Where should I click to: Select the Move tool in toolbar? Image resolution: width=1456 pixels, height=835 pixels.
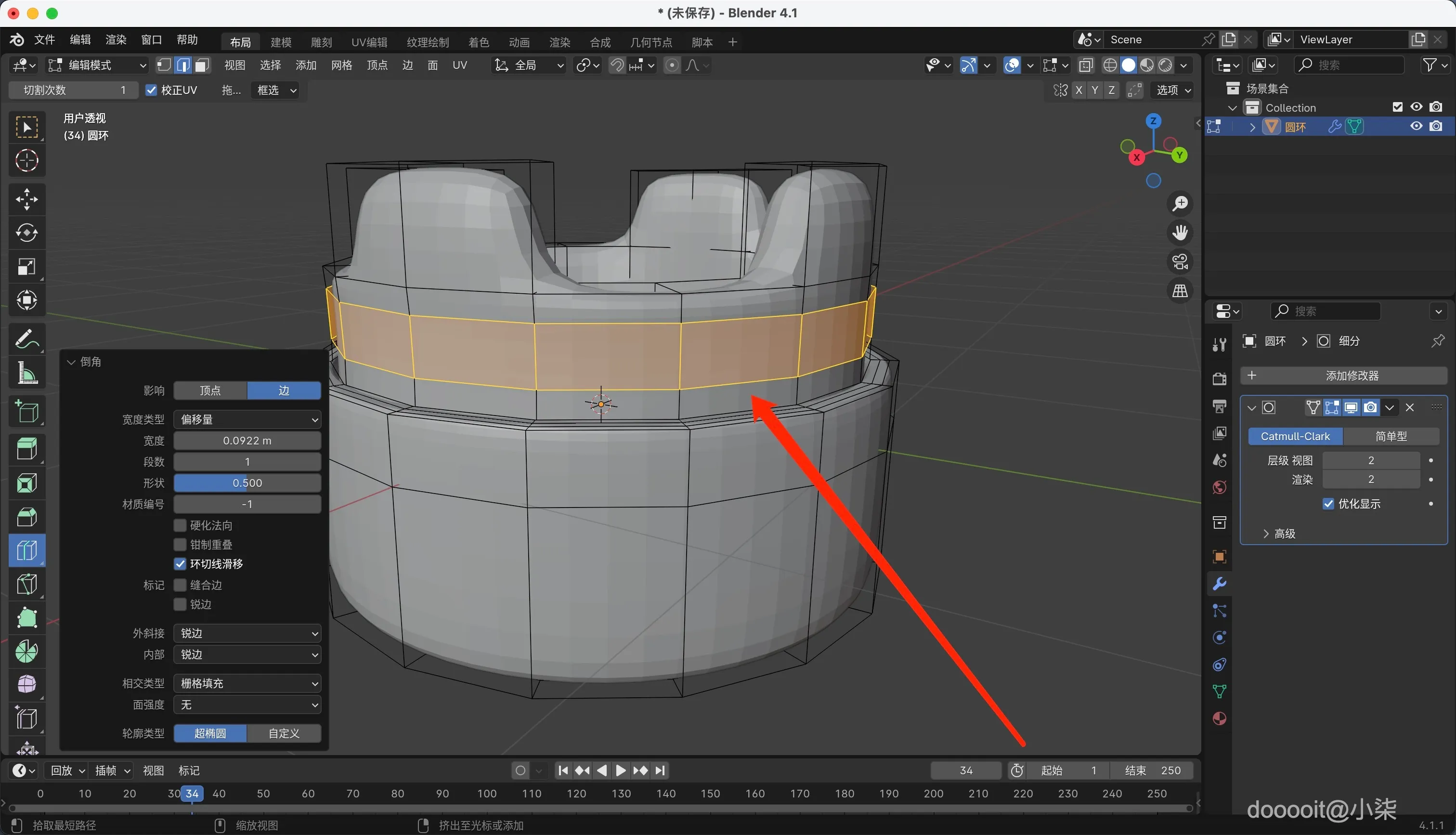[x=26, y=199]
